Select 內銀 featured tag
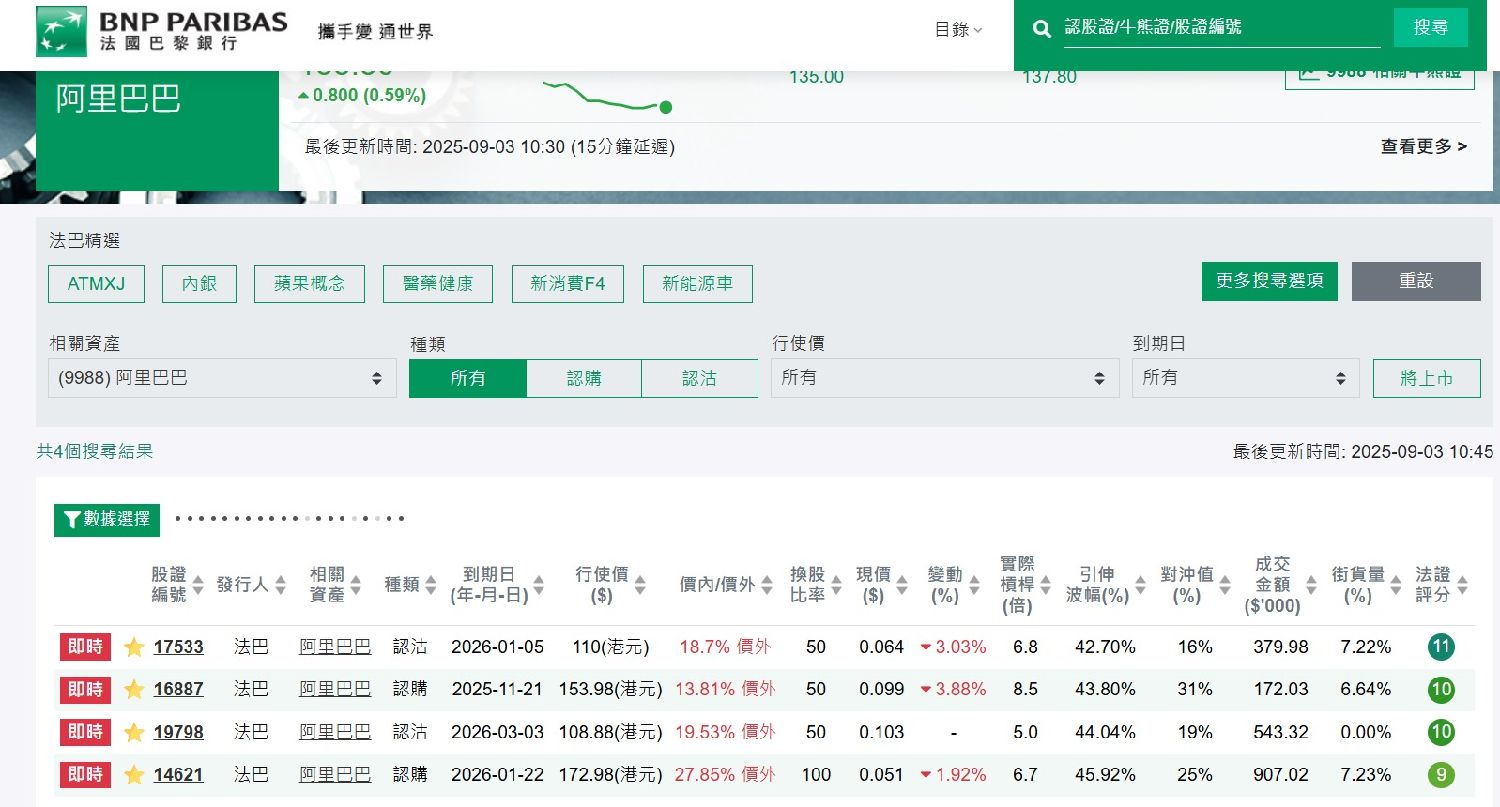This screenshot has width=1500, height=807. [x=200, y=284]
